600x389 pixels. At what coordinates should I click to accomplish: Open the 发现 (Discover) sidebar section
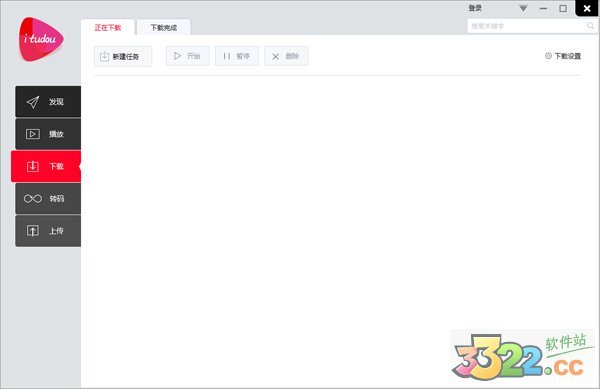(x=48, y=101)
